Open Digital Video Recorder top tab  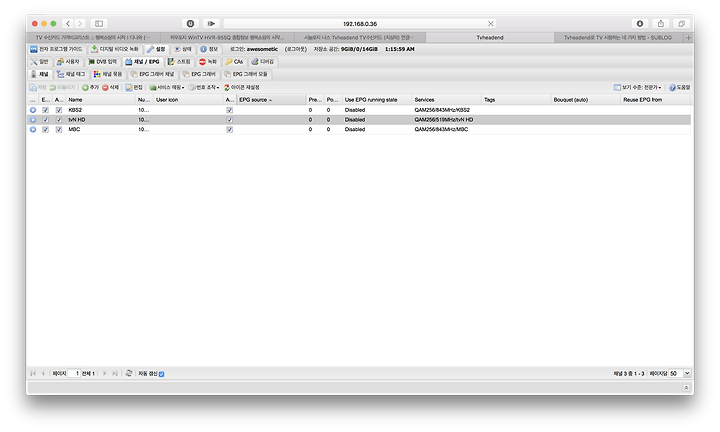tap(115, 49)
